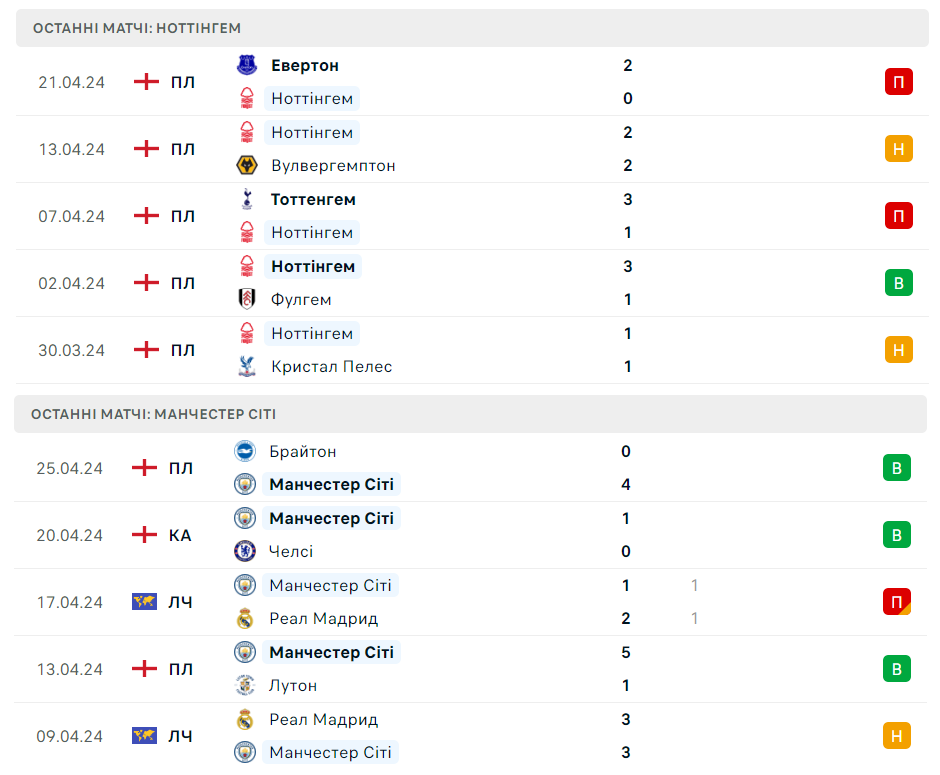Click the loss badge for 17.04.24 Real Madrid match

pyautogui.click(x=896, y=602)
